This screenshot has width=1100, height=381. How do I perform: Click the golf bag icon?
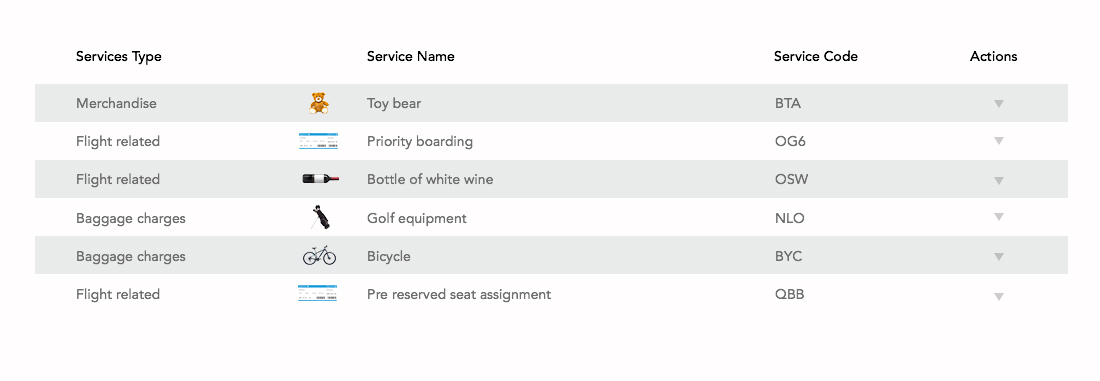tap(320, 218)
